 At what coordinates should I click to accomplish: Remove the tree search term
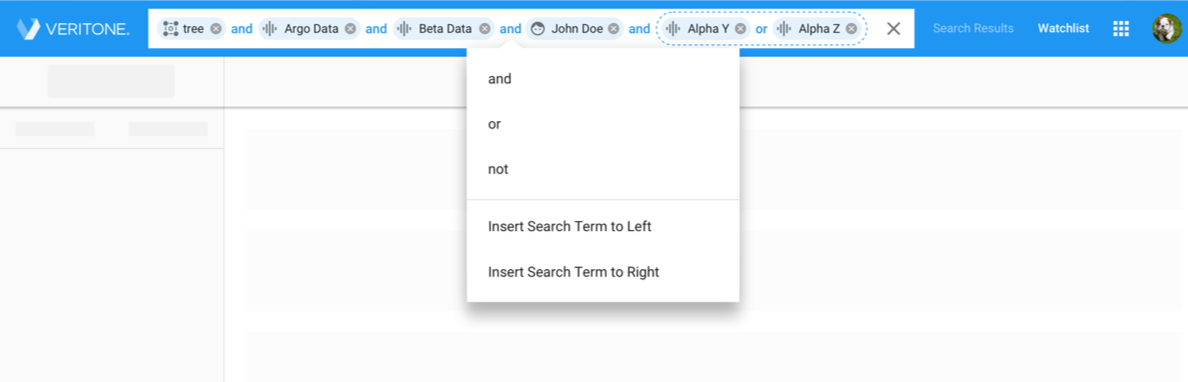pos(216,29)
